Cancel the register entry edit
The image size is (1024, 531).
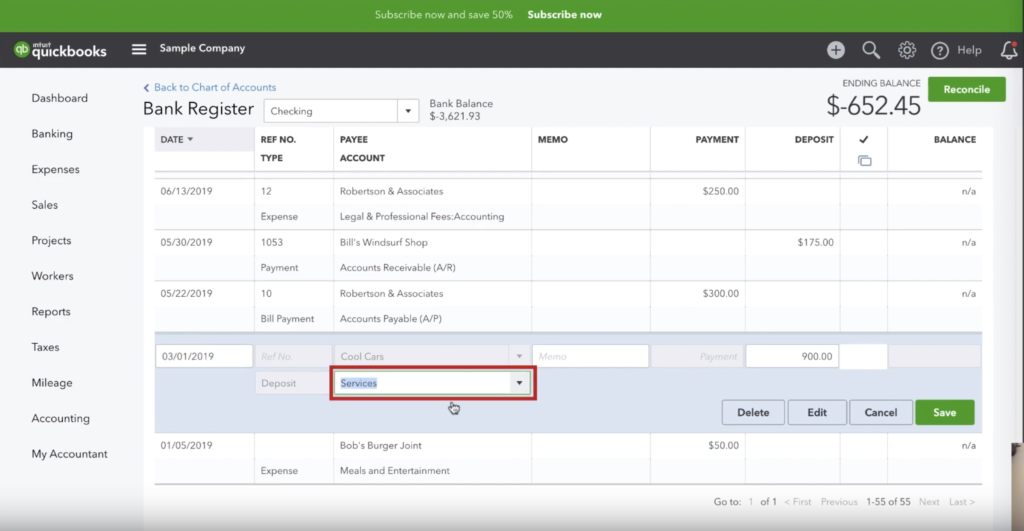(880, 412)
